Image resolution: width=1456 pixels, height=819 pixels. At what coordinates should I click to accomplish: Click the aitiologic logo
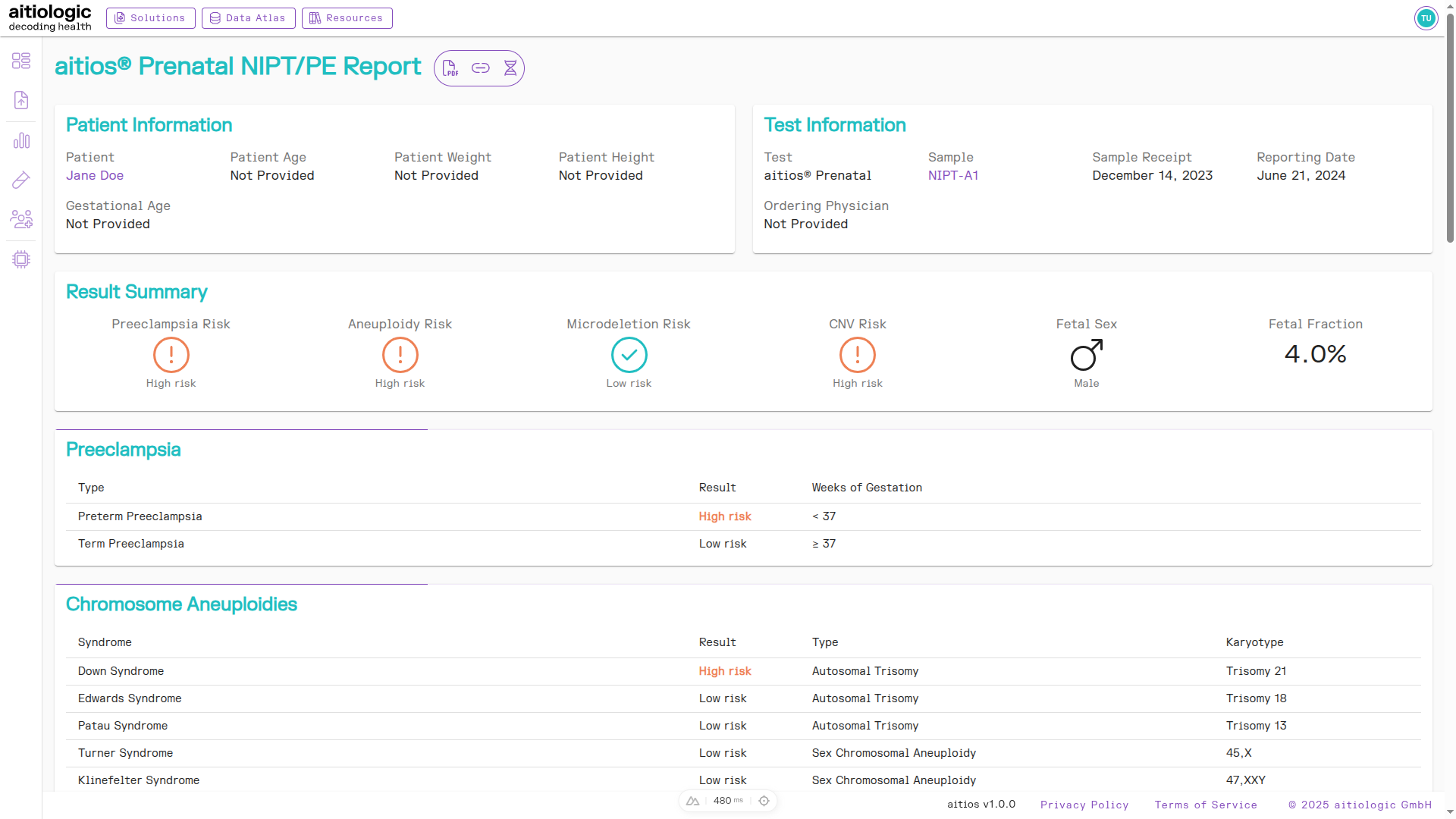click(50, 18)
